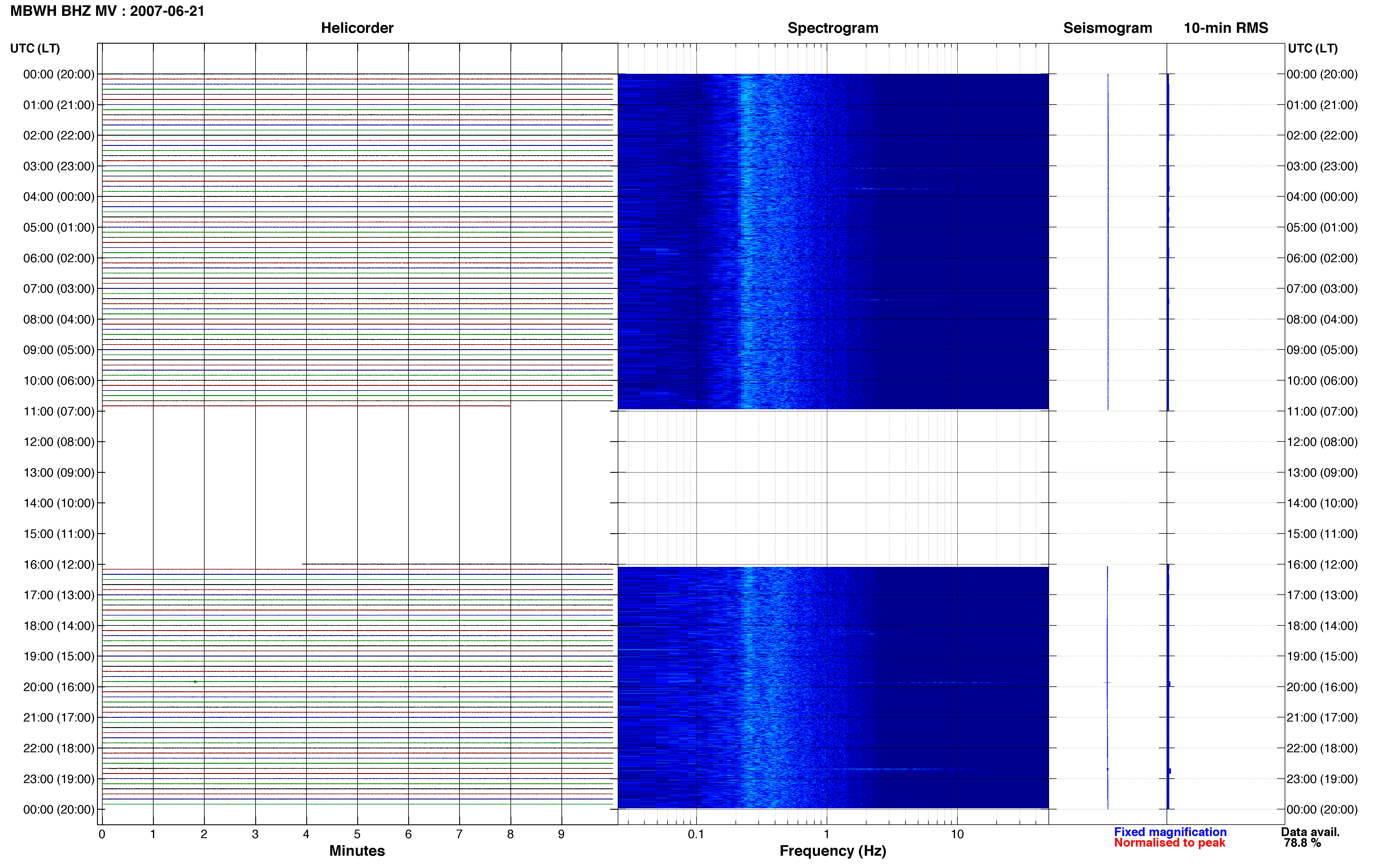Click right time label '01:00 (21:00)'

[1322, 105]
